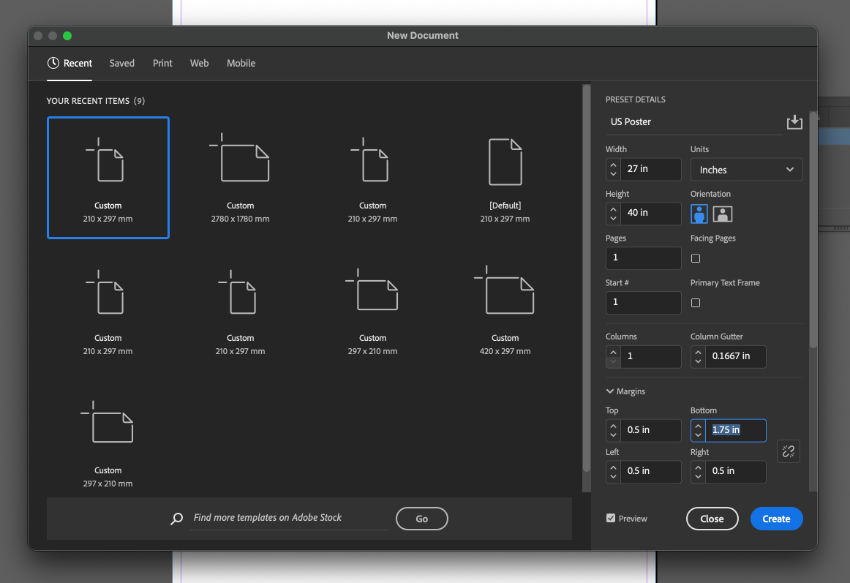This screenshot has height=583, width=850.
Task: Click the Right margin field
Action: pyautogui.click(x=736, y=471)
